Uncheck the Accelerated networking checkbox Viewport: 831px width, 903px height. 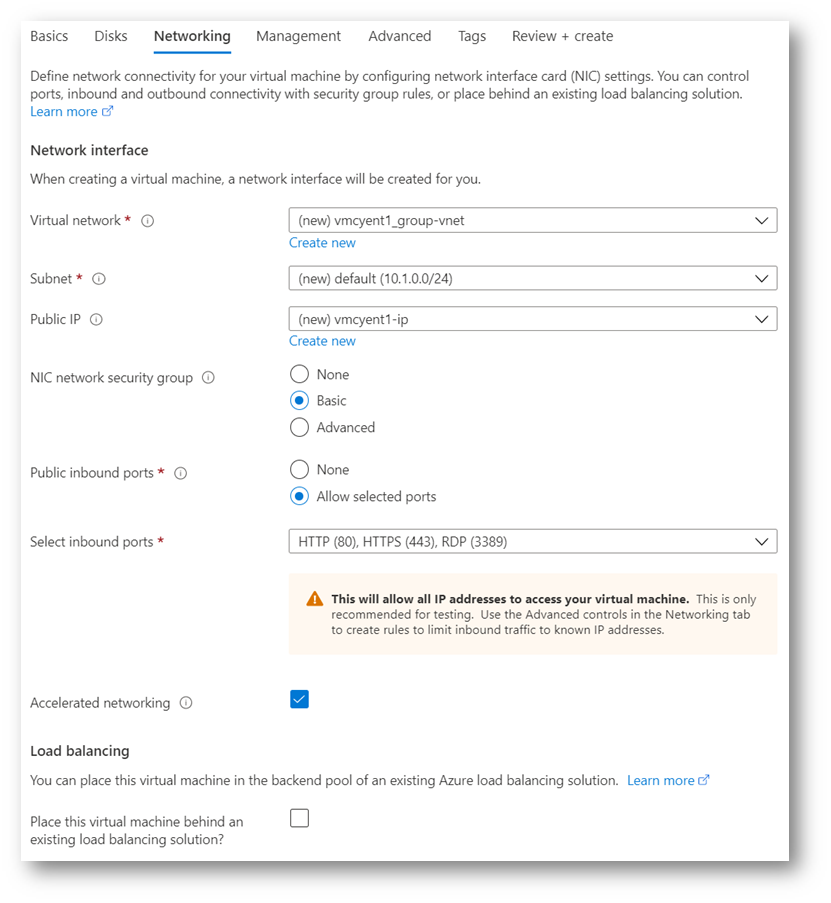tap(299, 699)
